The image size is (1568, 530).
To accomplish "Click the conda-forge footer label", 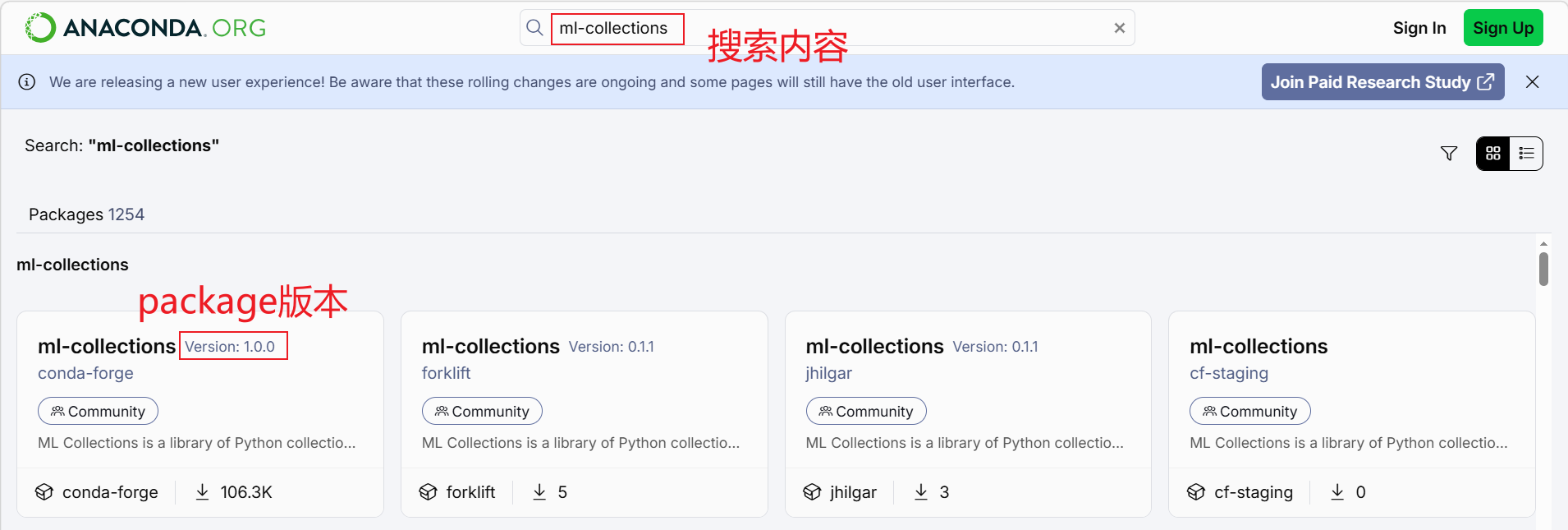I will [110, 492].
